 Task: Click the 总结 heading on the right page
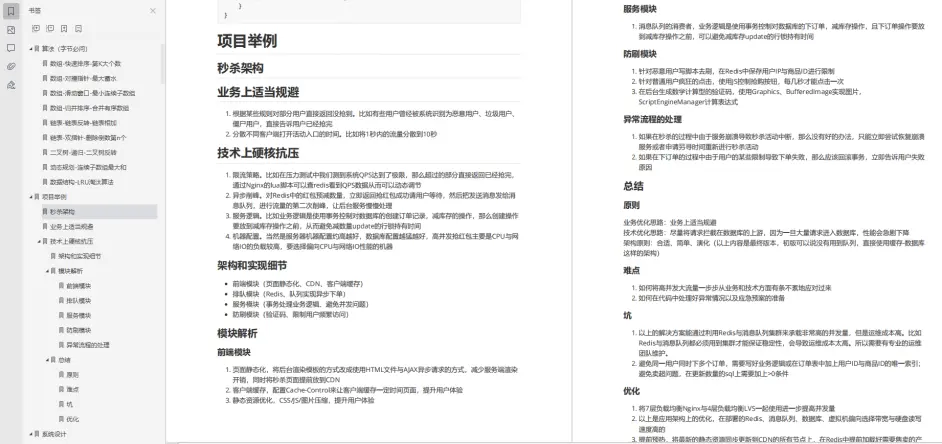pos(634,186)
